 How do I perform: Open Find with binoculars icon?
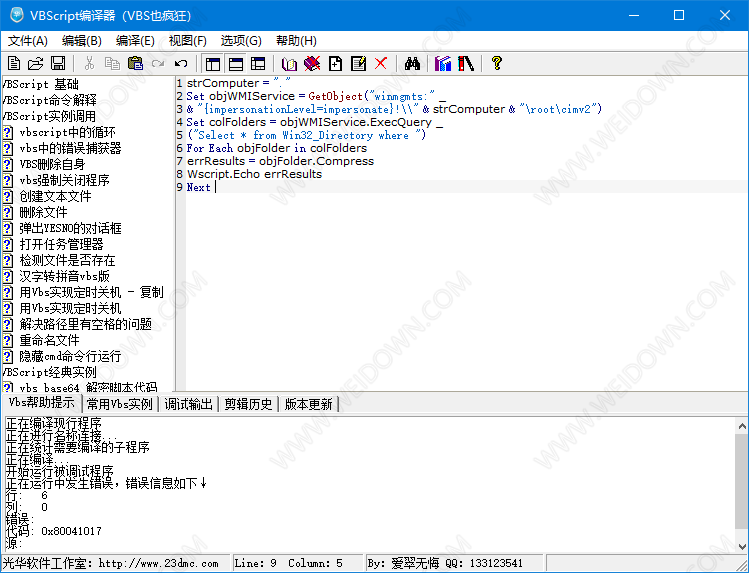point(412,63)
